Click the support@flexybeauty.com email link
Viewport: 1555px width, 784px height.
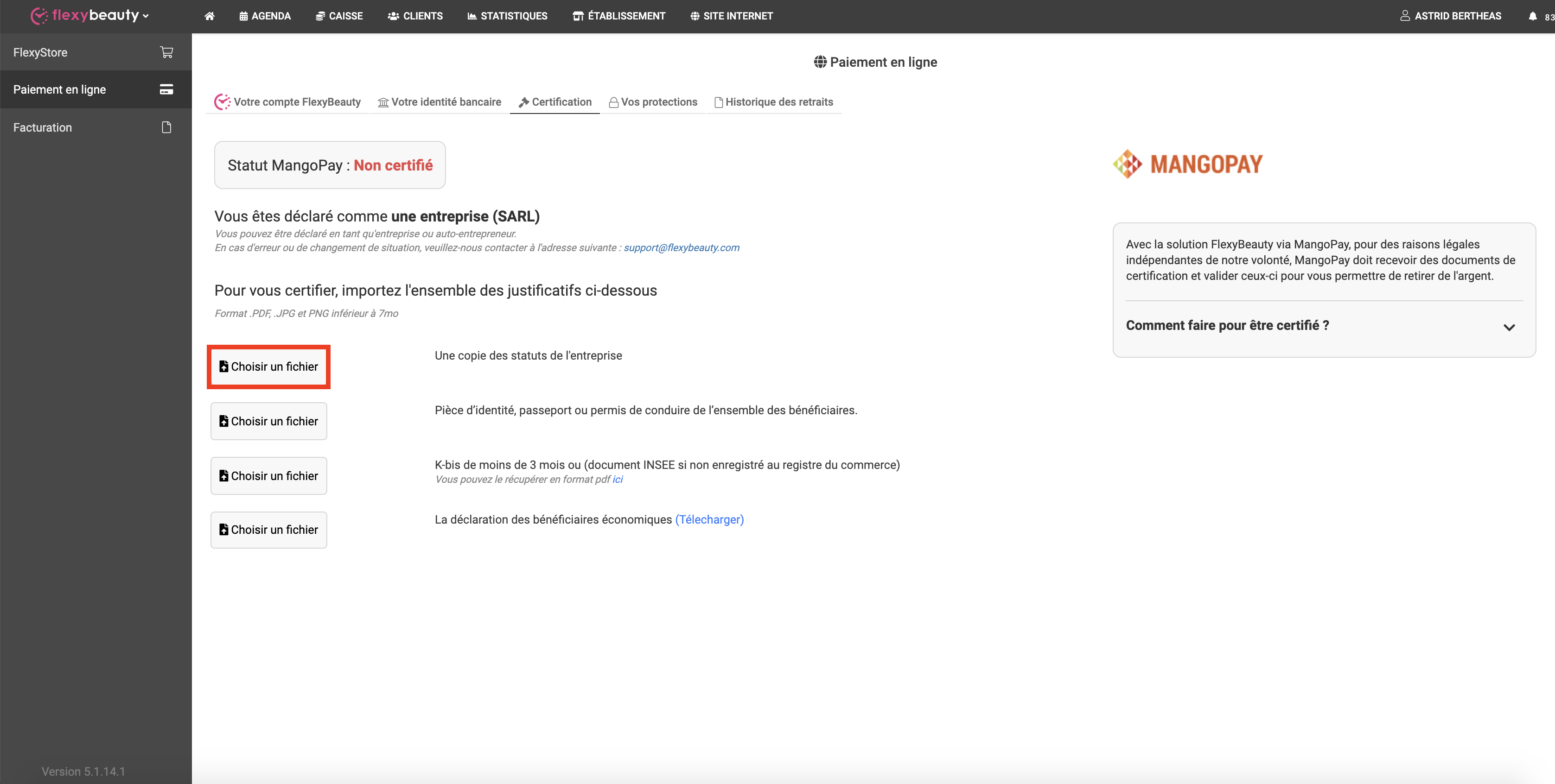coord(682,247)
